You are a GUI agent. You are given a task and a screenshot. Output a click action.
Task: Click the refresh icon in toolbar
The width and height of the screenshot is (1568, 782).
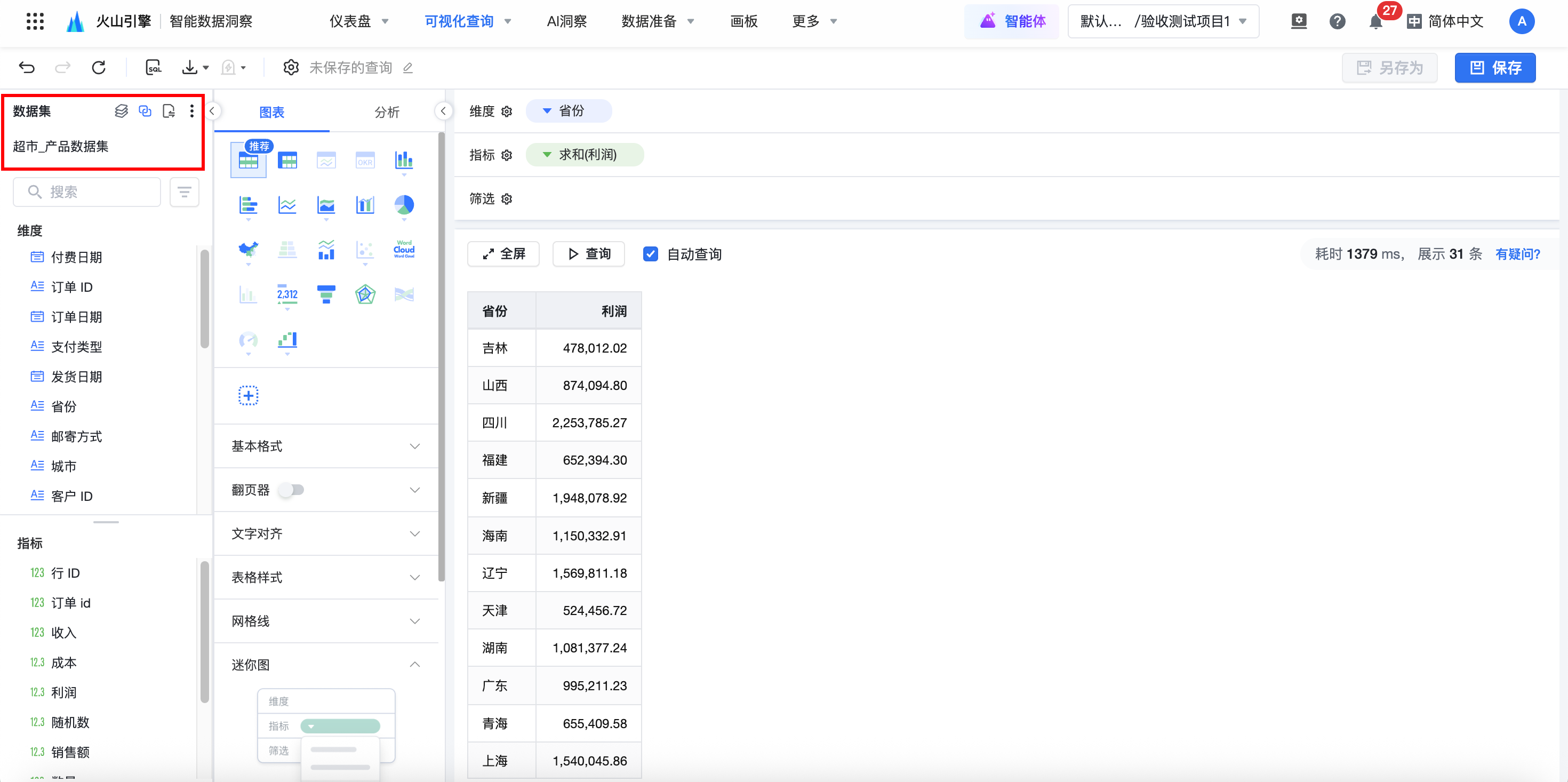point(99,67)
